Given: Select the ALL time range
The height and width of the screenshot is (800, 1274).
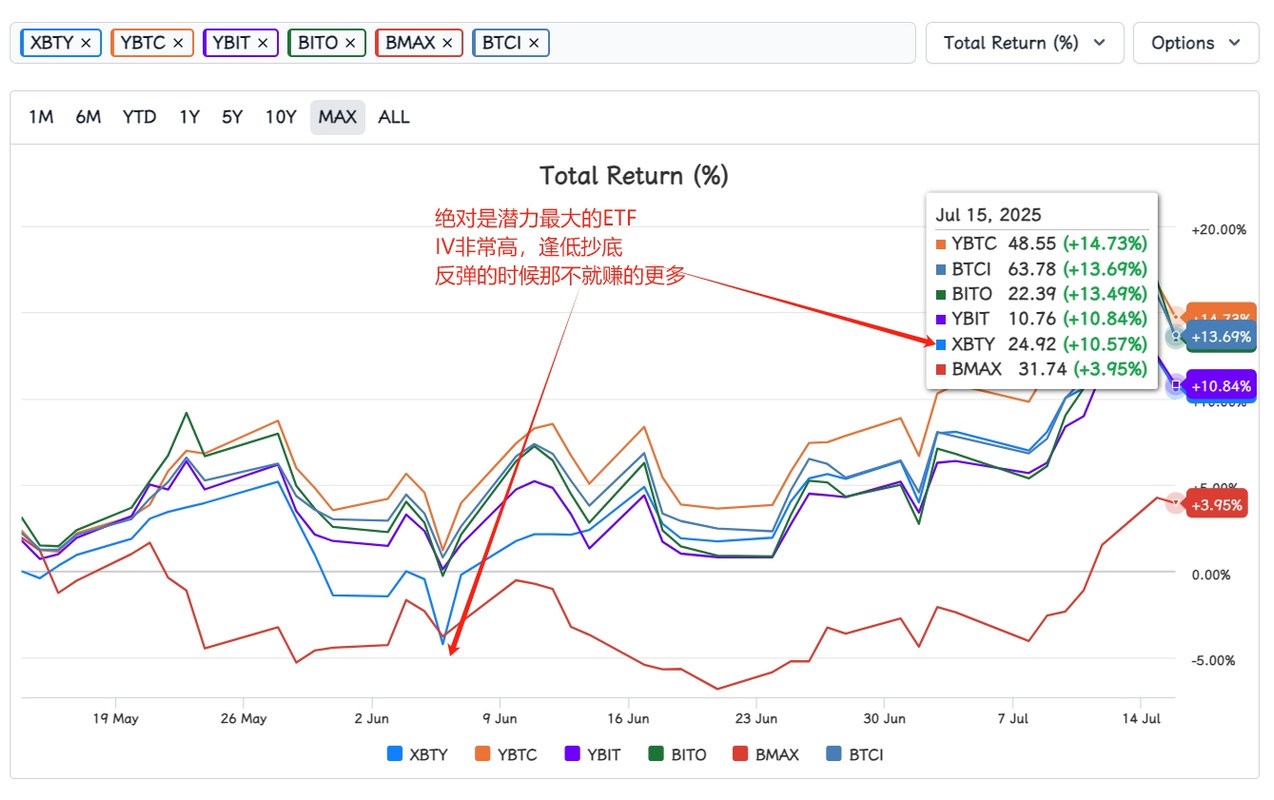Looking at the screenshot, I should click(x=394, y=117).
